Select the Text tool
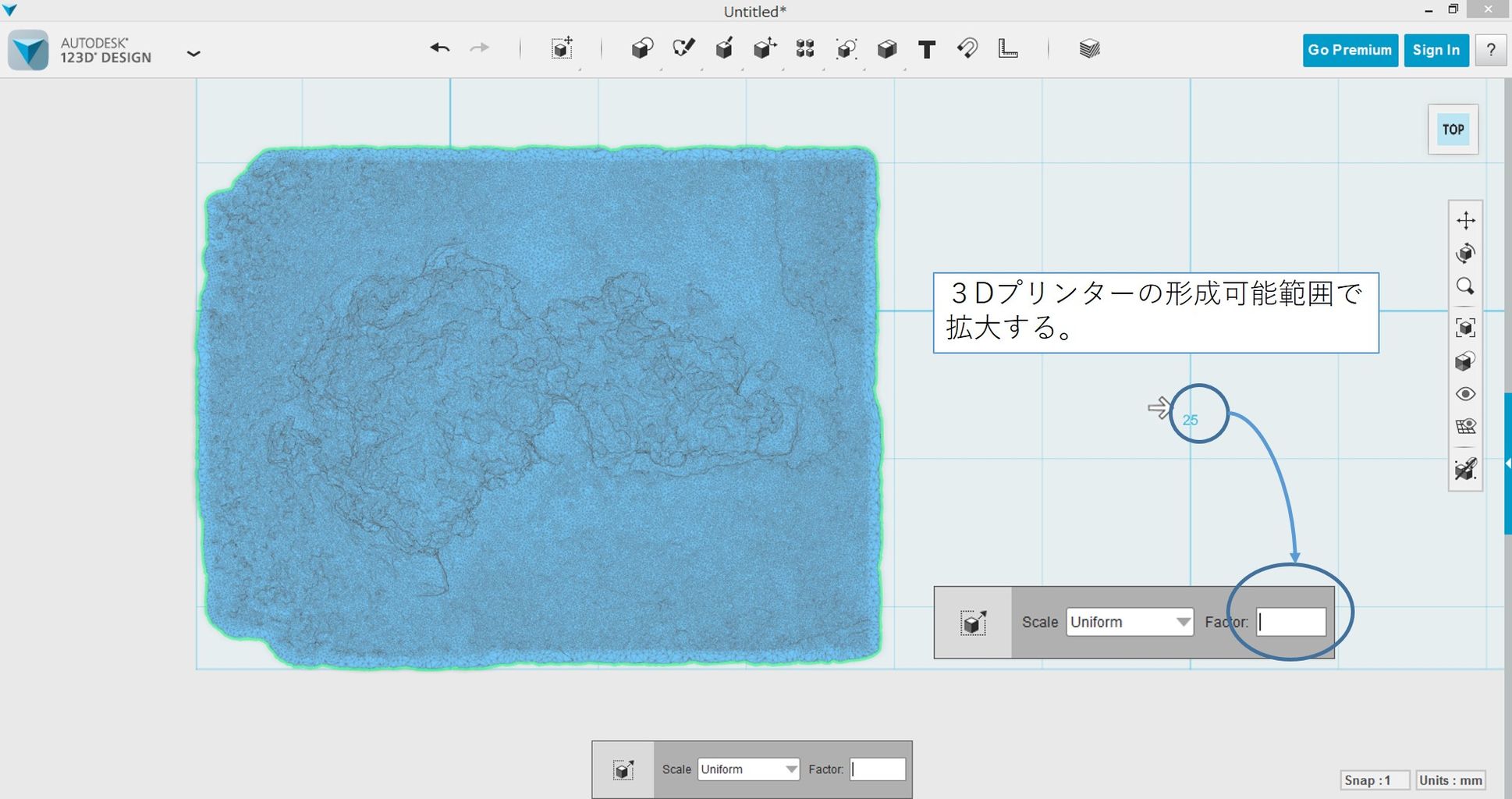 927,50
